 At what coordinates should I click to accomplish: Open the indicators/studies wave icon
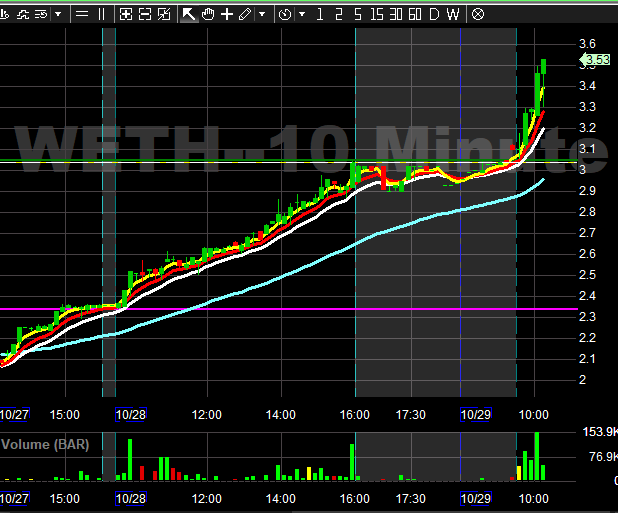tap(23, 15)
